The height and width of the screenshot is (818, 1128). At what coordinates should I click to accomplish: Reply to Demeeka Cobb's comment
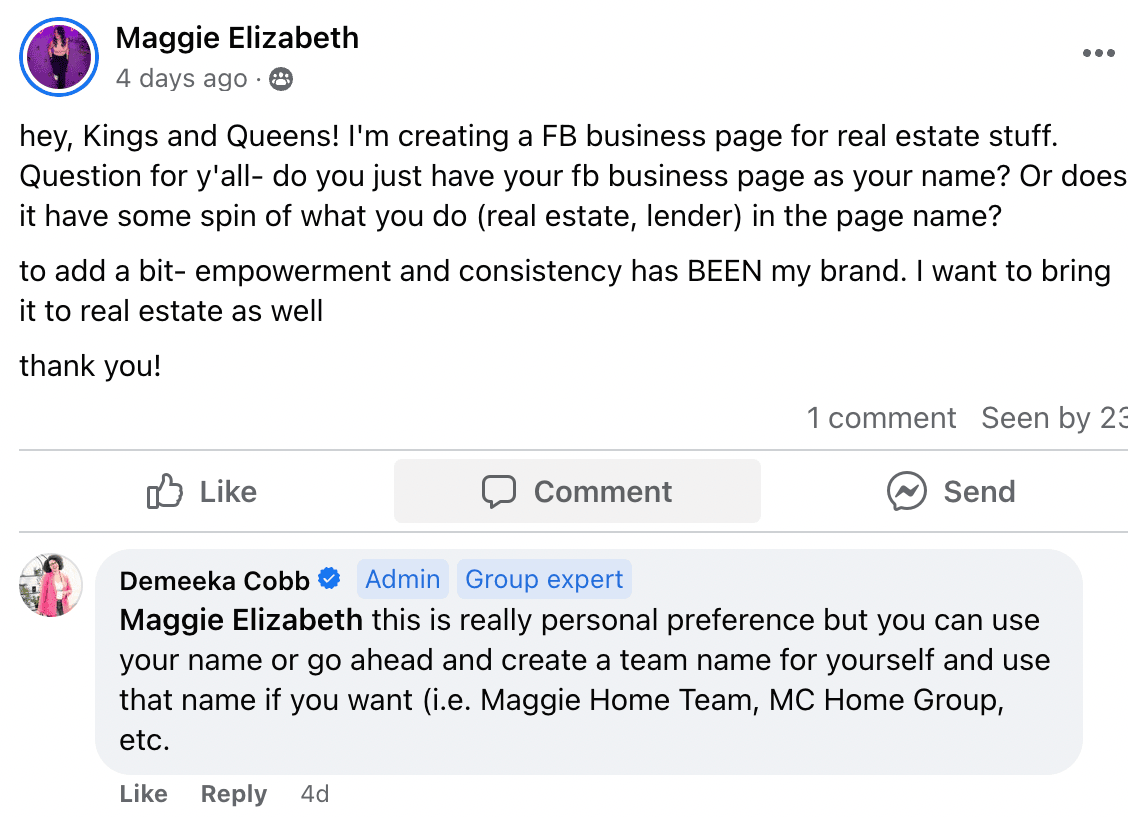click(234, 794)
